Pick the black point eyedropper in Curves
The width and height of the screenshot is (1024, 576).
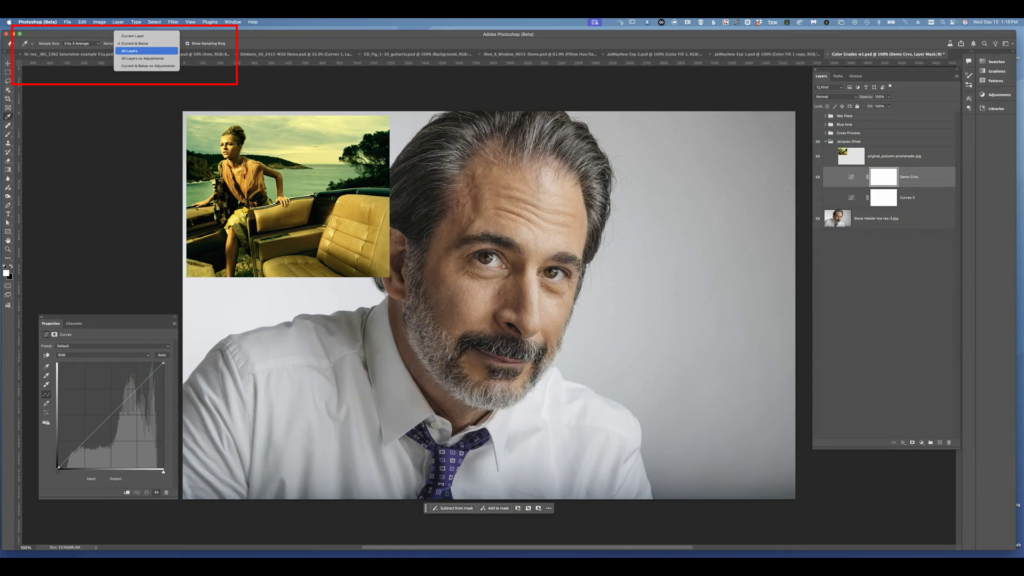[46, 367]
